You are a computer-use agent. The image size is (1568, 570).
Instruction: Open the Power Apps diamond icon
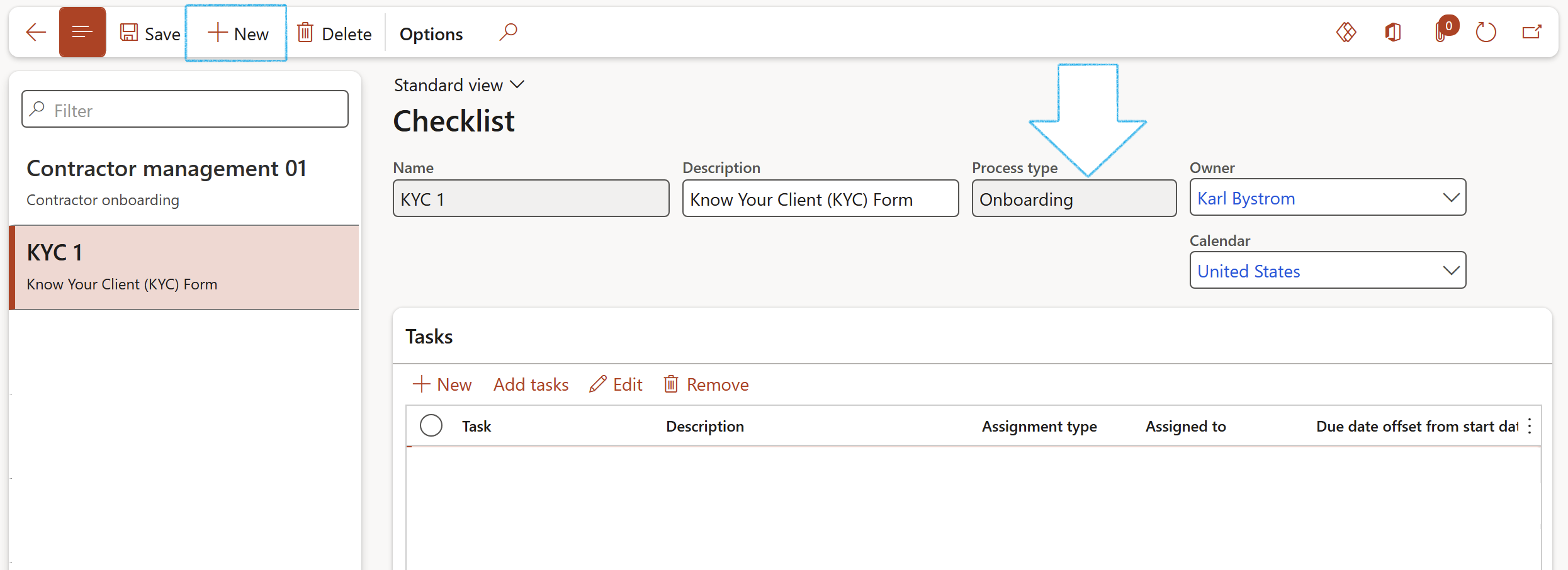point(1346,32)
